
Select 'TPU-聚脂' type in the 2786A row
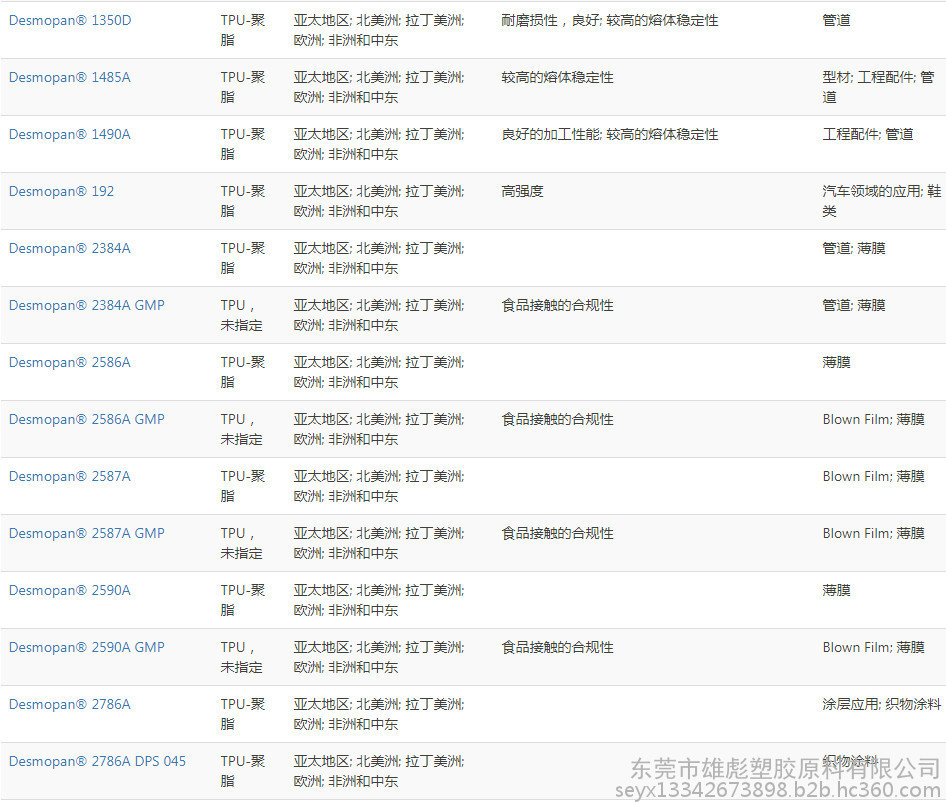coord(243,714)
